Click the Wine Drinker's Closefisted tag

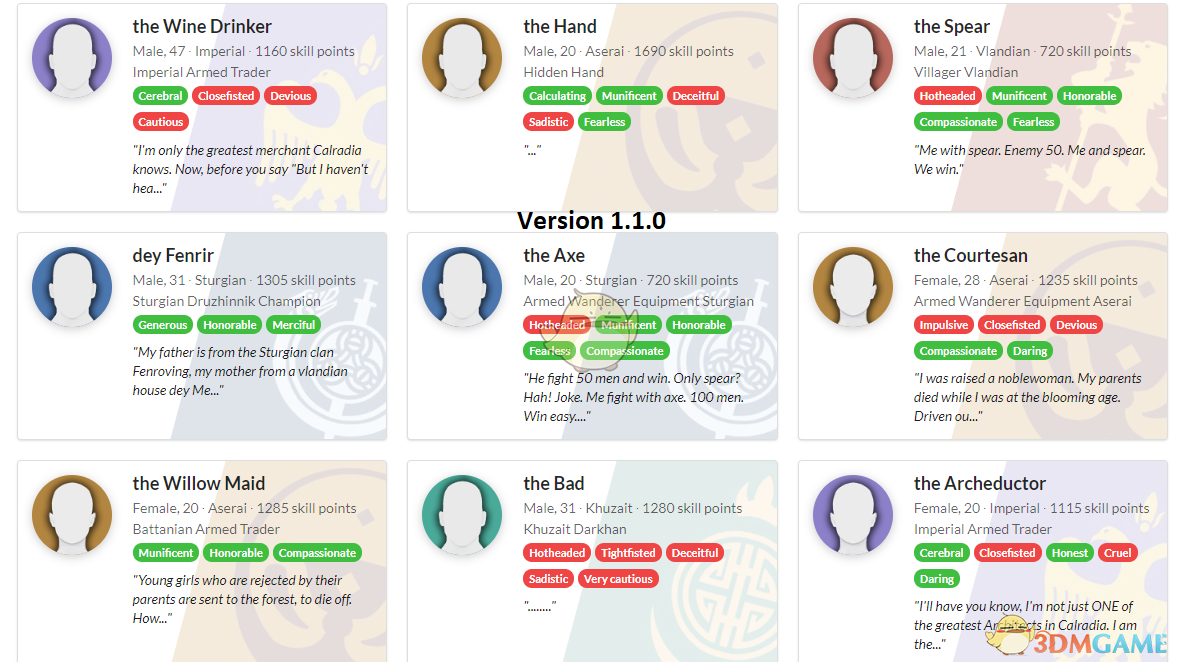click(x=226, y=96)
